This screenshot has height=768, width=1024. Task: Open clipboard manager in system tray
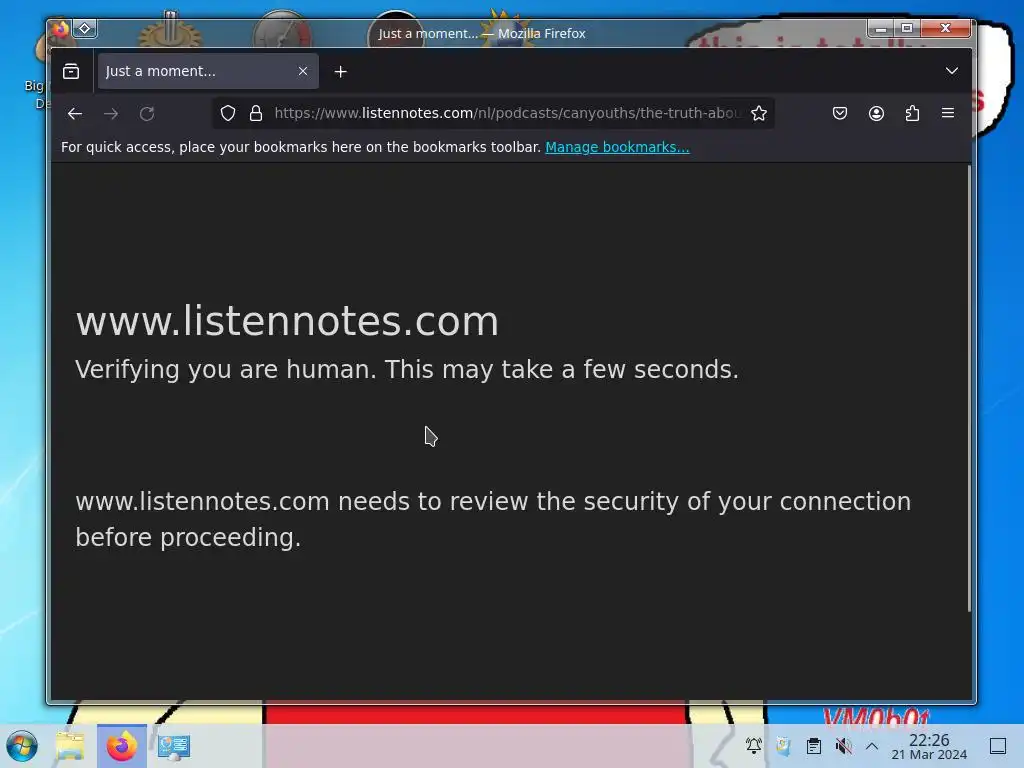pos(814,745)
